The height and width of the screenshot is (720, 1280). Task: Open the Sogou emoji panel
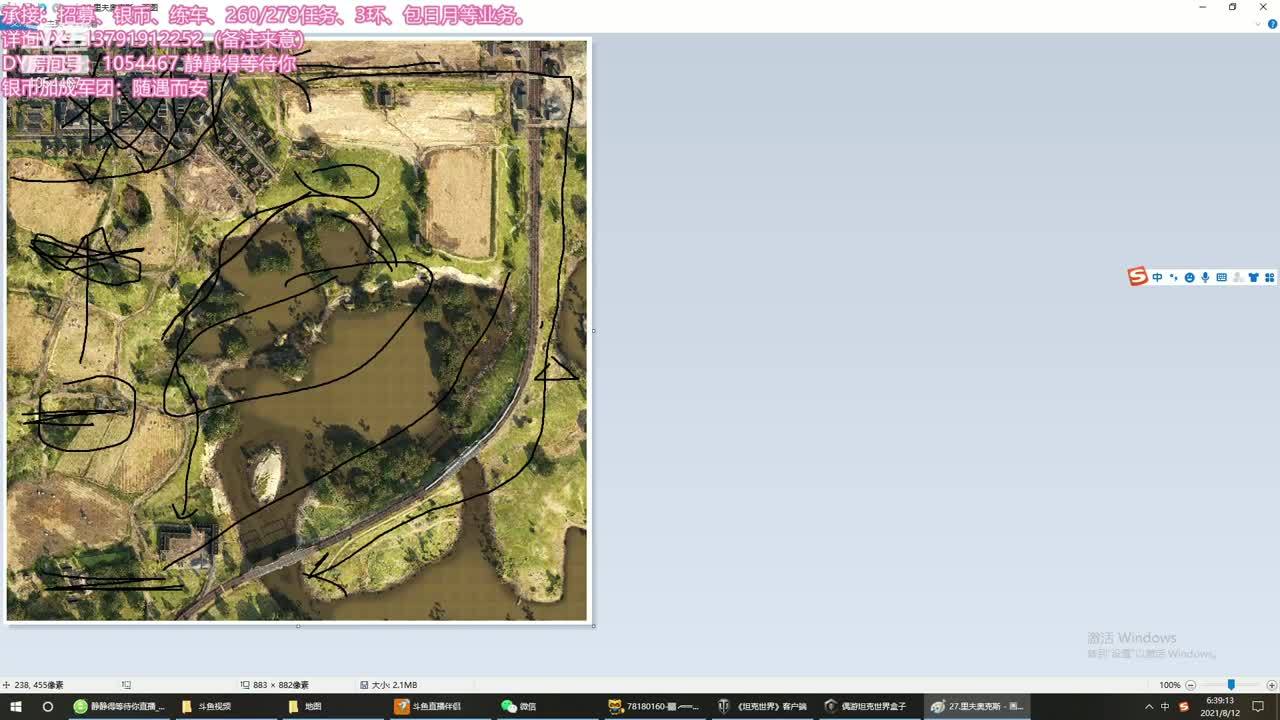1189,277
